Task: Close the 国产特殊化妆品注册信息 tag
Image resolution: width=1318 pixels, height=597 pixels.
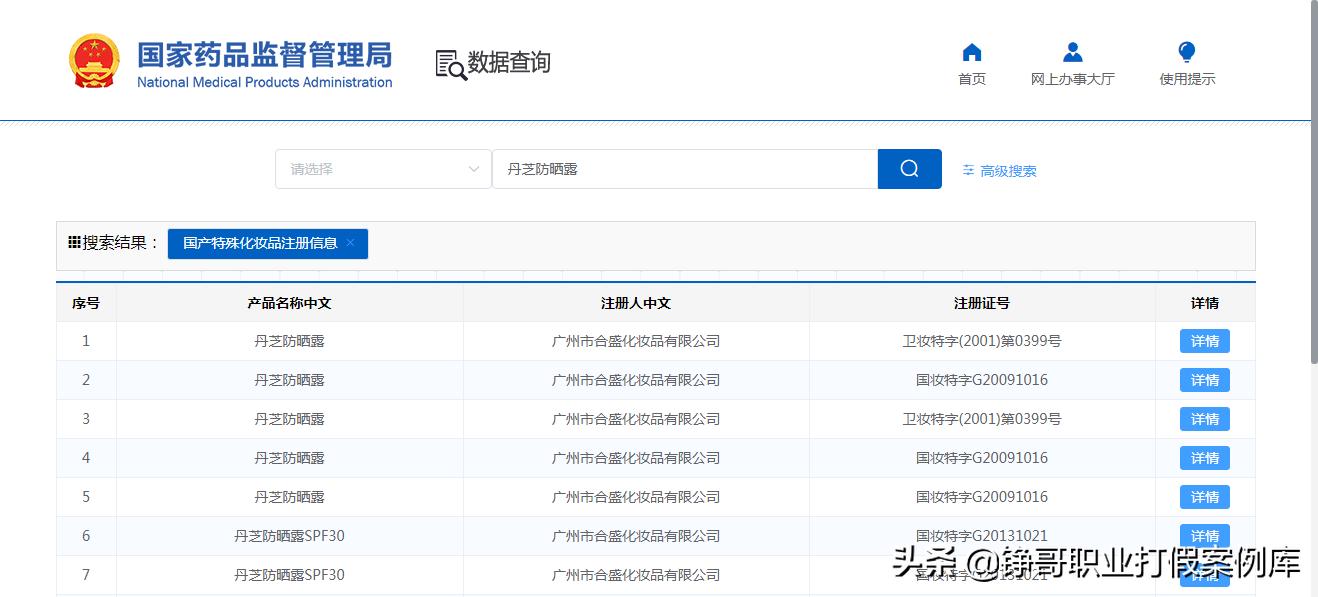Action: [x=350, y=243]
